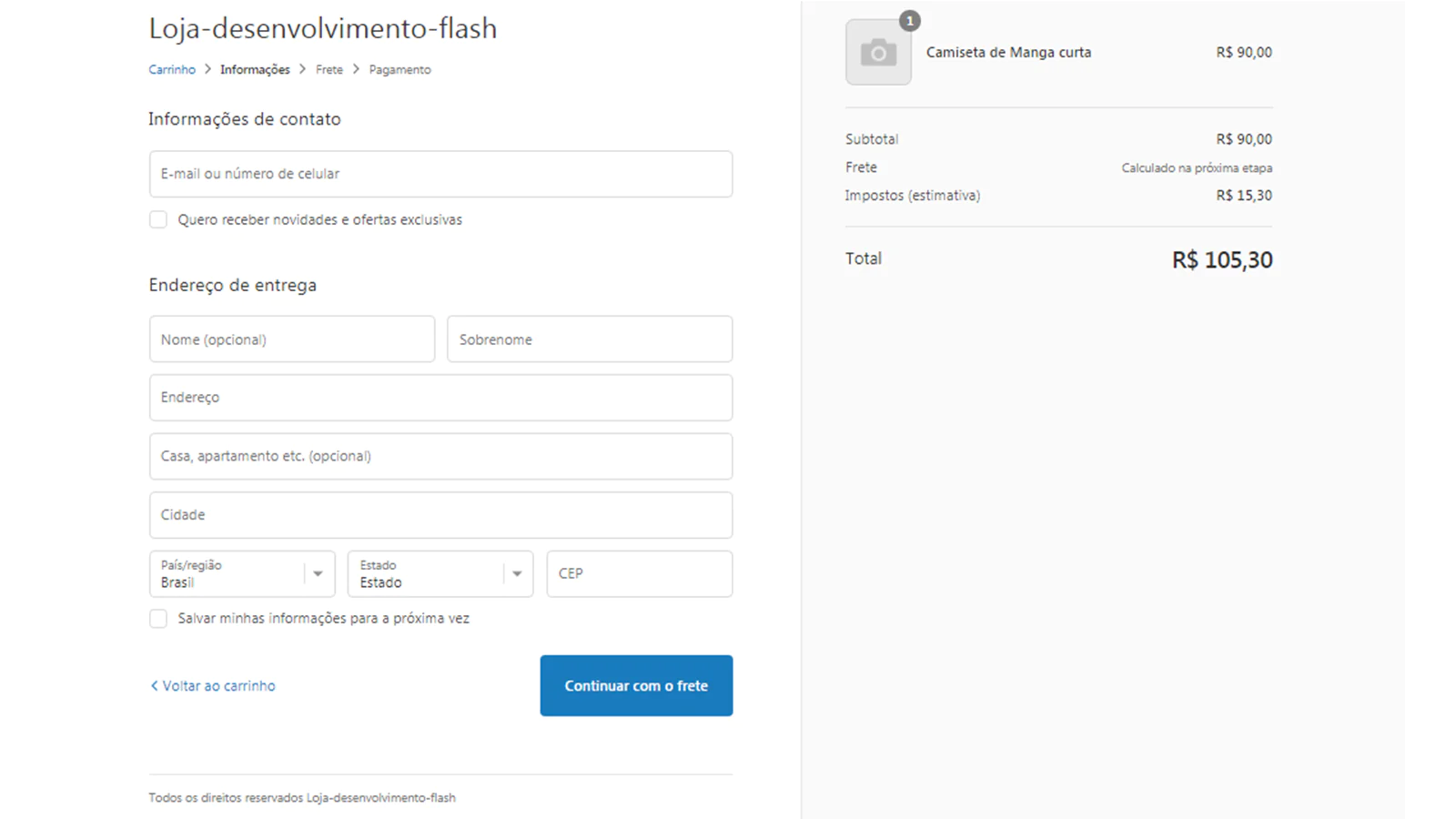This screenshot has width=1456, height=819.
Task: Open the País/região dropdown
Action: [x=242, y=574]
